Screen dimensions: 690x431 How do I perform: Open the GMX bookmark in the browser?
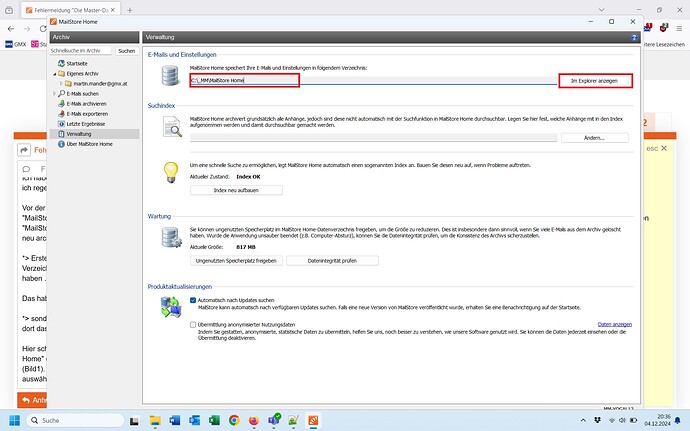pyautogui.click(x=15, y=44)
